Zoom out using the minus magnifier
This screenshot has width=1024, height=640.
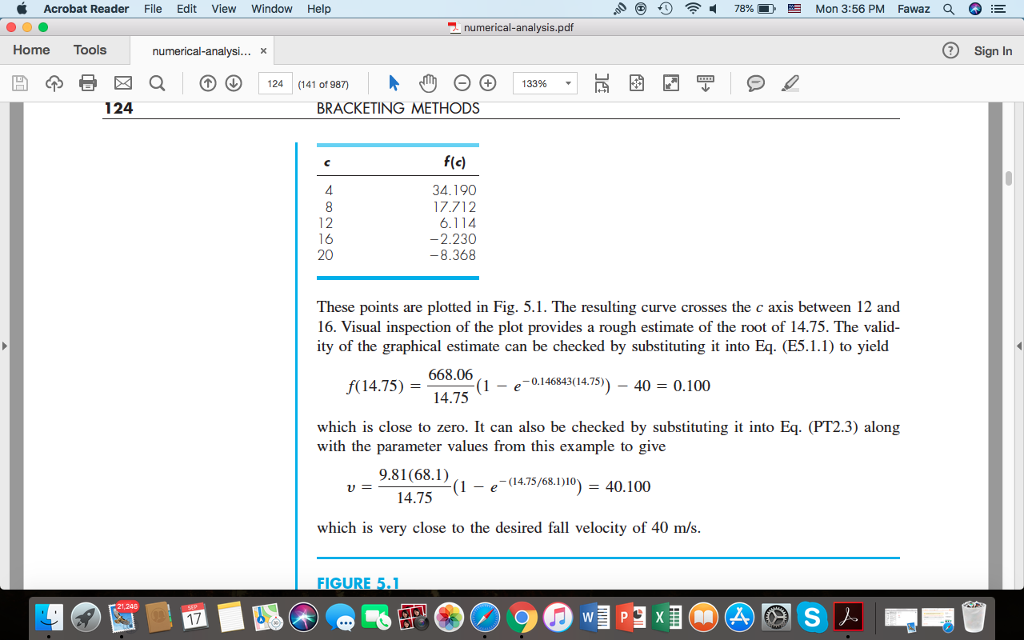coord(460,83)
